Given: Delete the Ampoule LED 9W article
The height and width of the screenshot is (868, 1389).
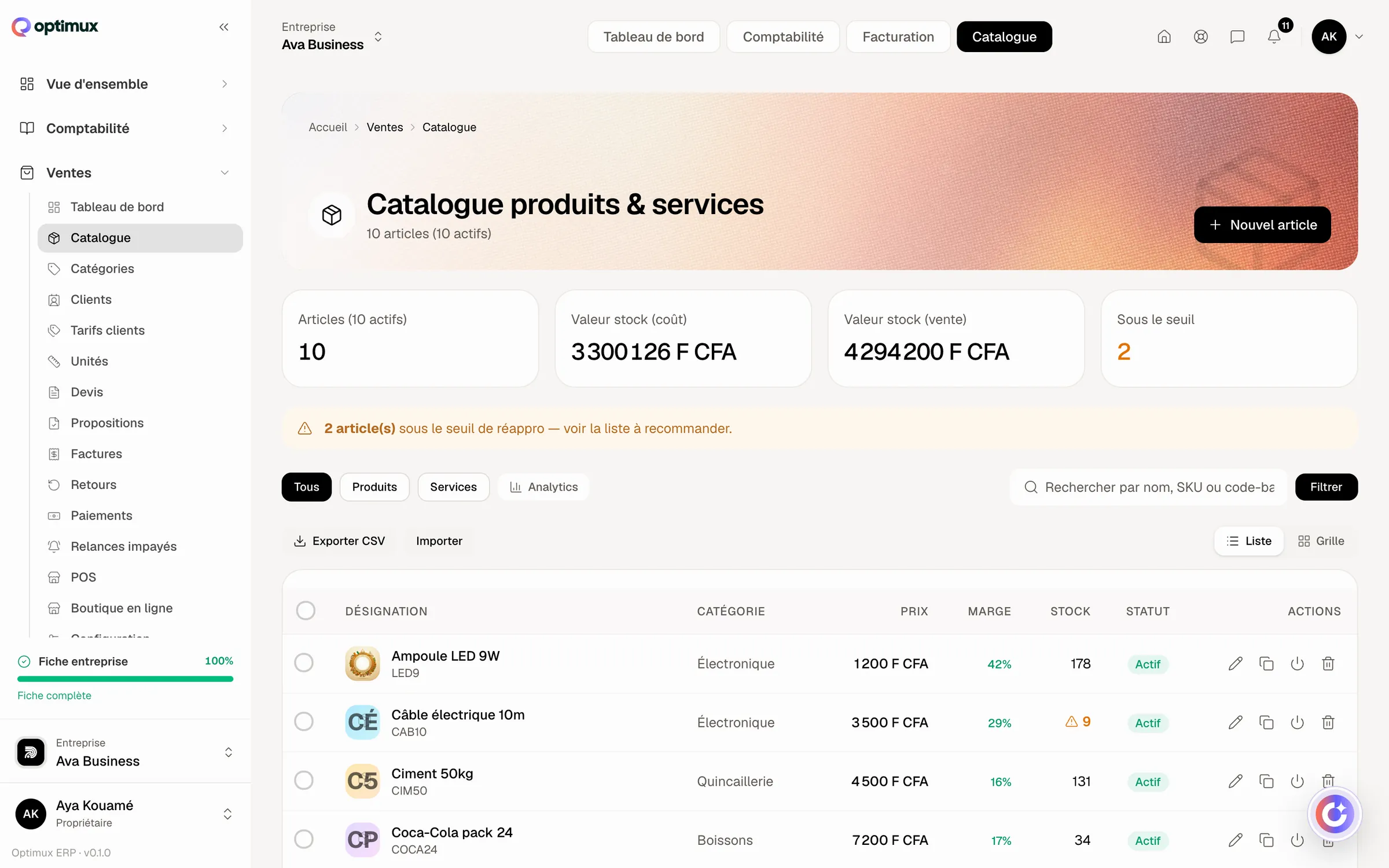Looking at the screenshot, I should click(1328, 664).
